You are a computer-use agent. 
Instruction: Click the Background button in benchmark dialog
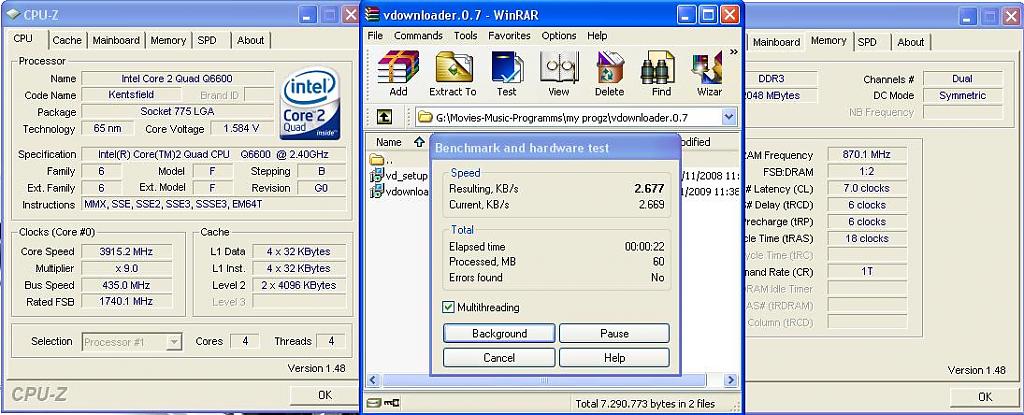499,333
